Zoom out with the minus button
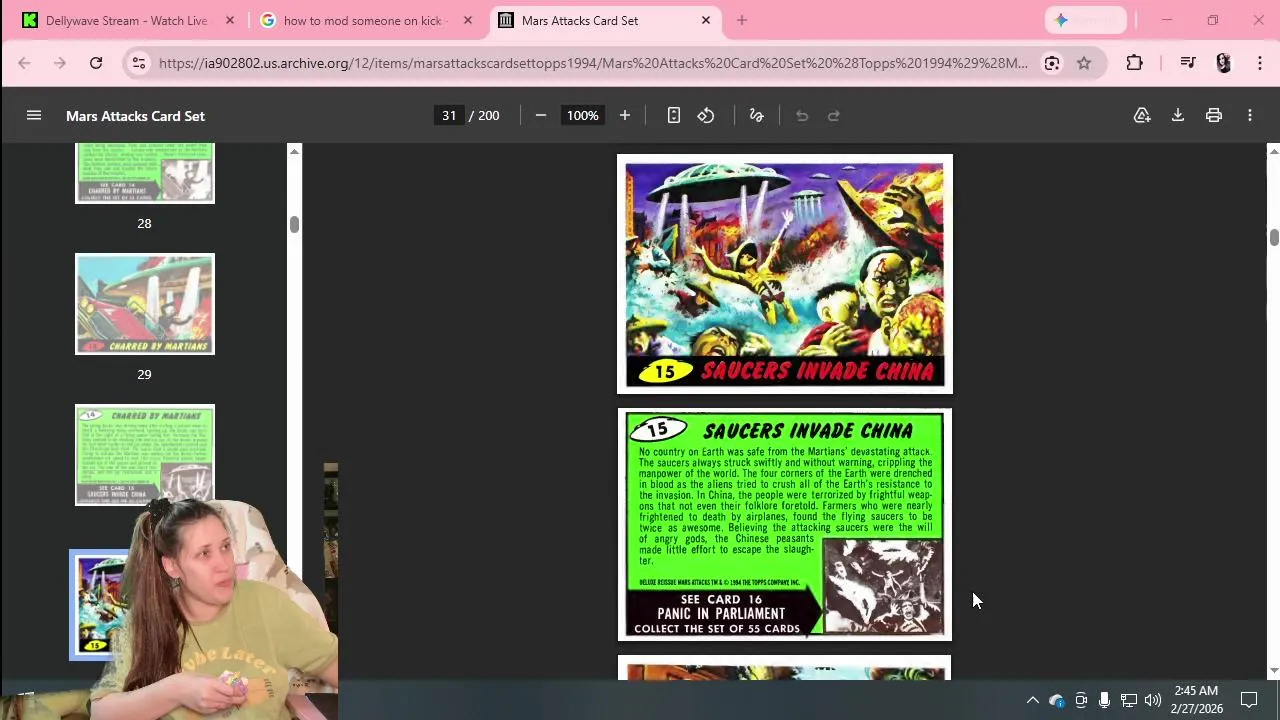 [x=541, y=116]
